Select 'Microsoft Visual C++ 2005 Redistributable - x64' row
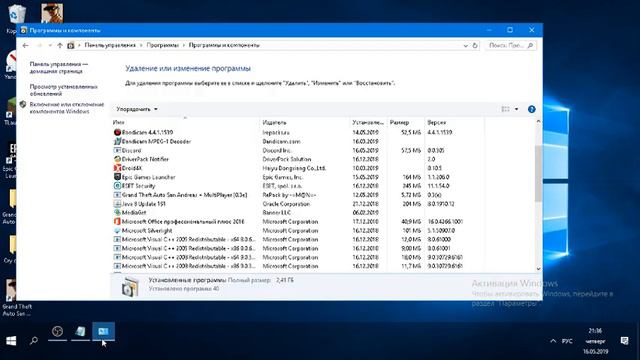 (298, 240)
